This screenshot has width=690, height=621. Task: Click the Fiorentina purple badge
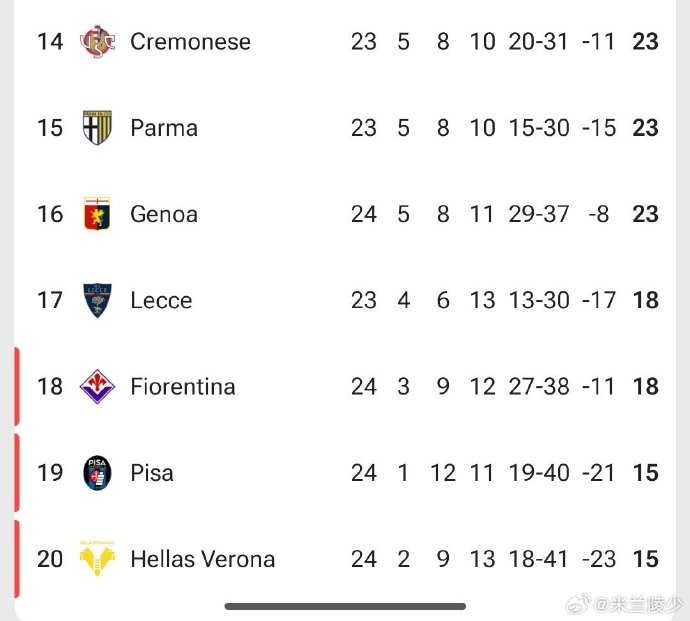97,386
